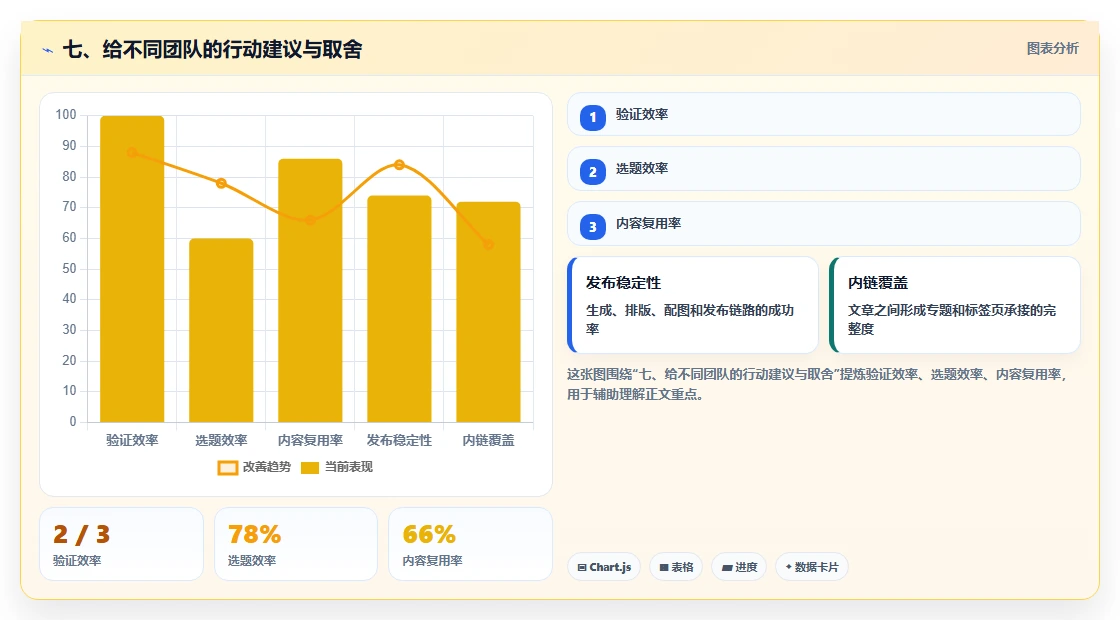This screenshot has height=620, width=1120.
Task: Click the 验证效率 bar in the chart
Action: click(132, 269)
